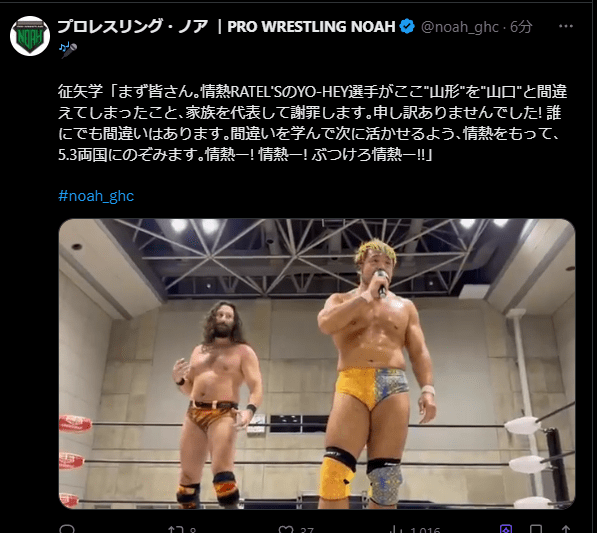The image size is (597, 533).
Task: Like the tweet with heart icon
Action: [x=286, y=530]
